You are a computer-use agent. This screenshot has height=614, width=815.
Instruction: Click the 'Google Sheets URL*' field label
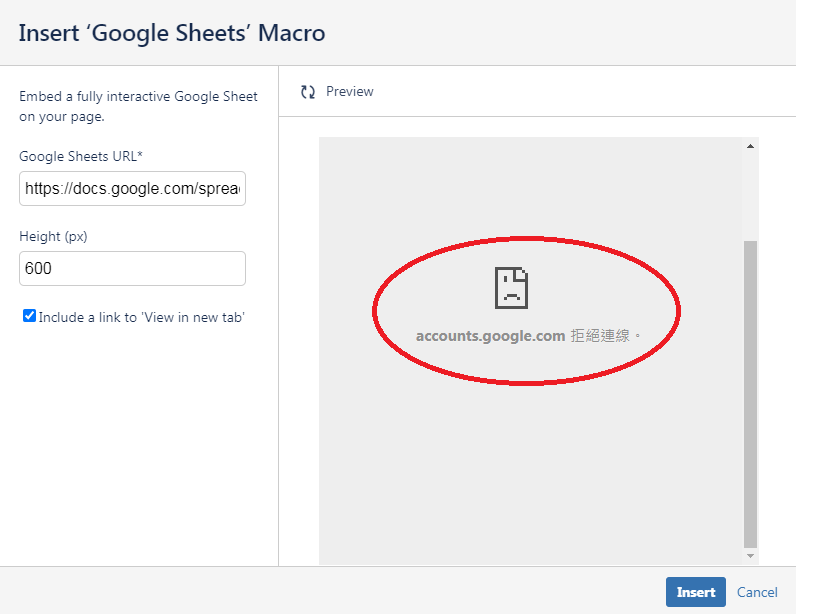[x=81, y=156]
